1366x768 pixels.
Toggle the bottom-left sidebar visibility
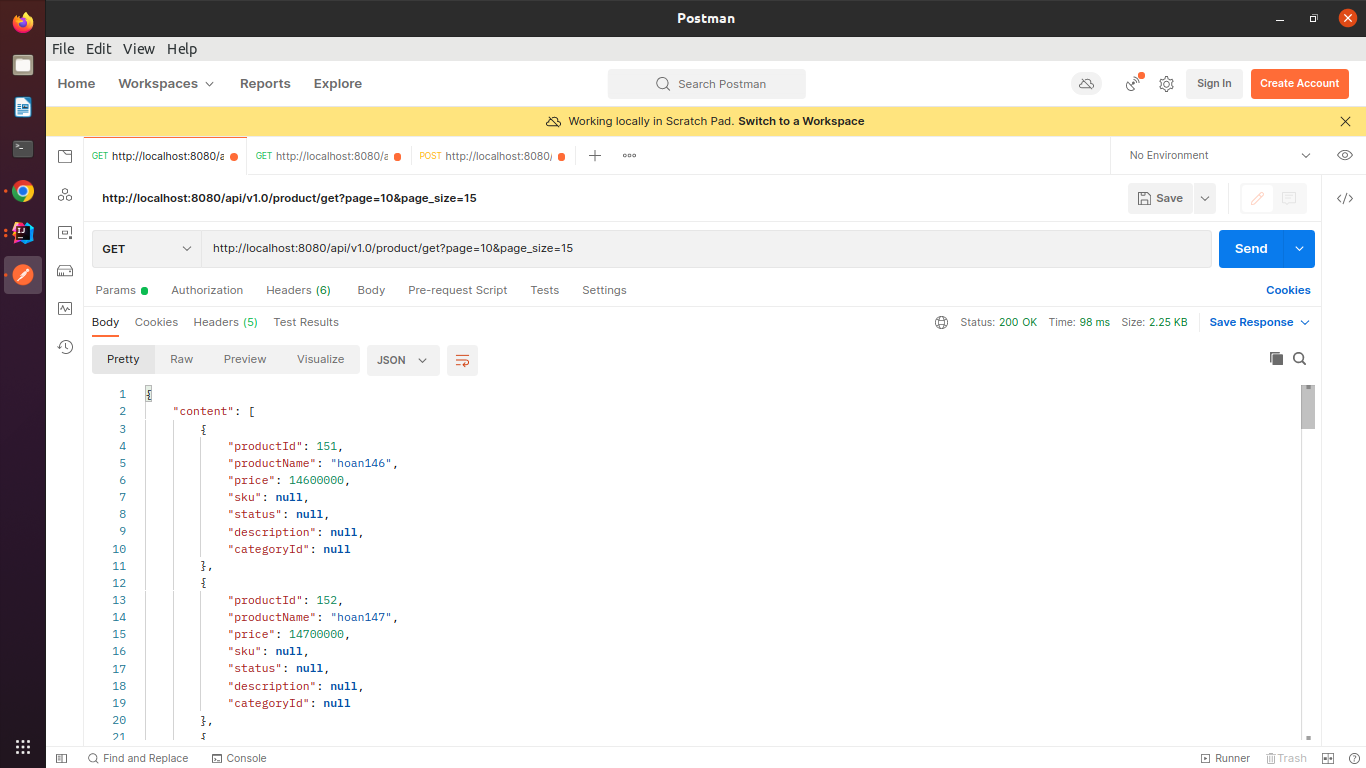point(61,758)
